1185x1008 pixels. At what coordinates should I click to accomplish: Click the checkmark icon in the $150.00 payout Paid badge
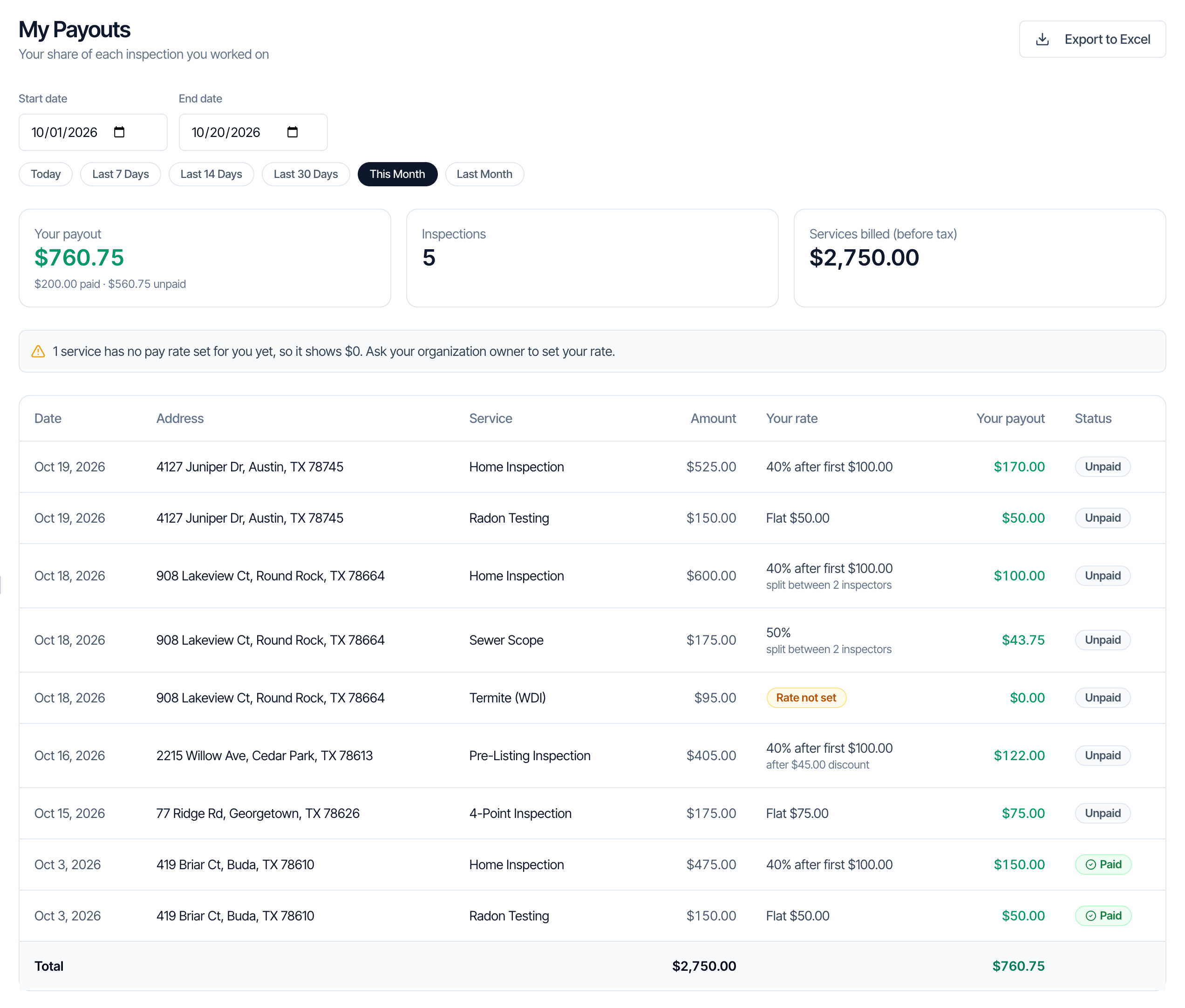(x=1090, y=865)
